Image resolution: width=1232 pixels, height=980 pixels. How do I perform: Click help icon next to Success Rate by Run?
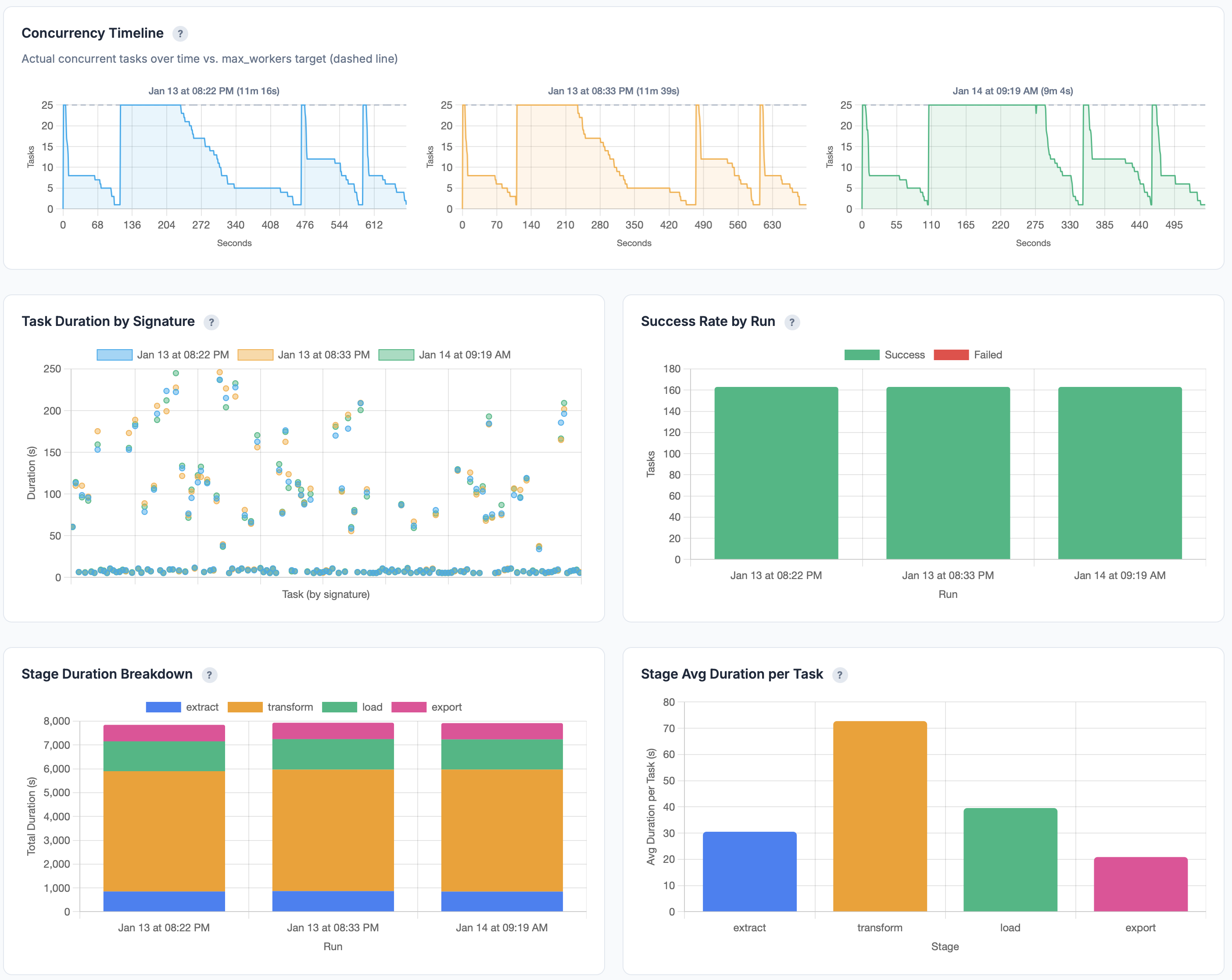[x=791, y=322]
